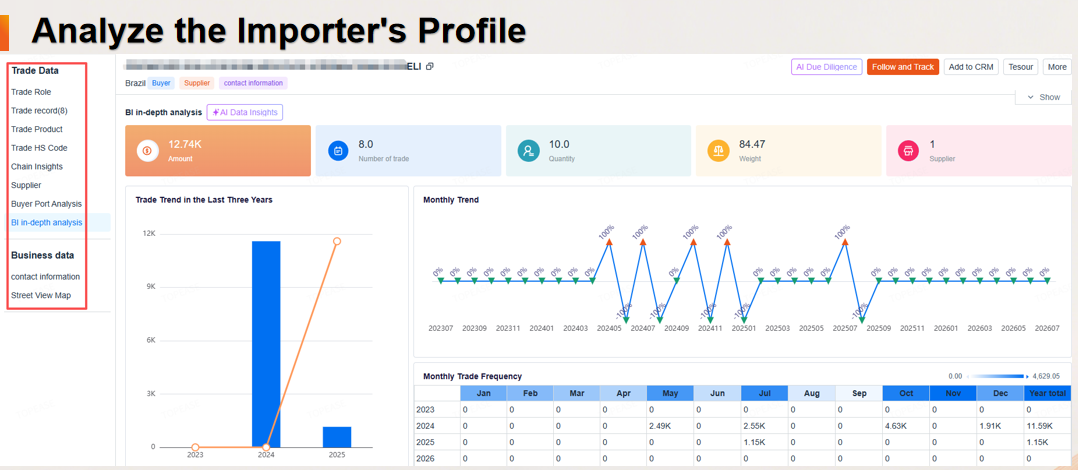Click the 202507 label on monthly trend axis

[x=844, y=328]
